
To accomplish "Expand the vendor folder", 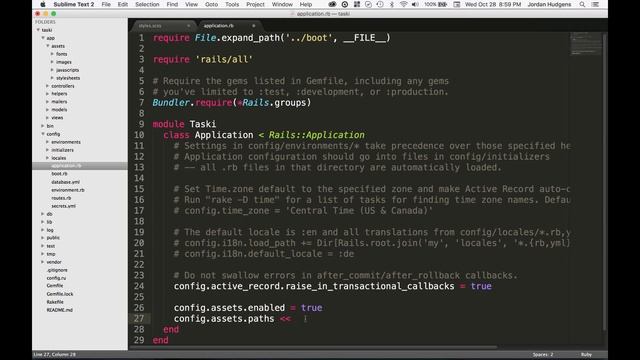I will coord(43,262).
